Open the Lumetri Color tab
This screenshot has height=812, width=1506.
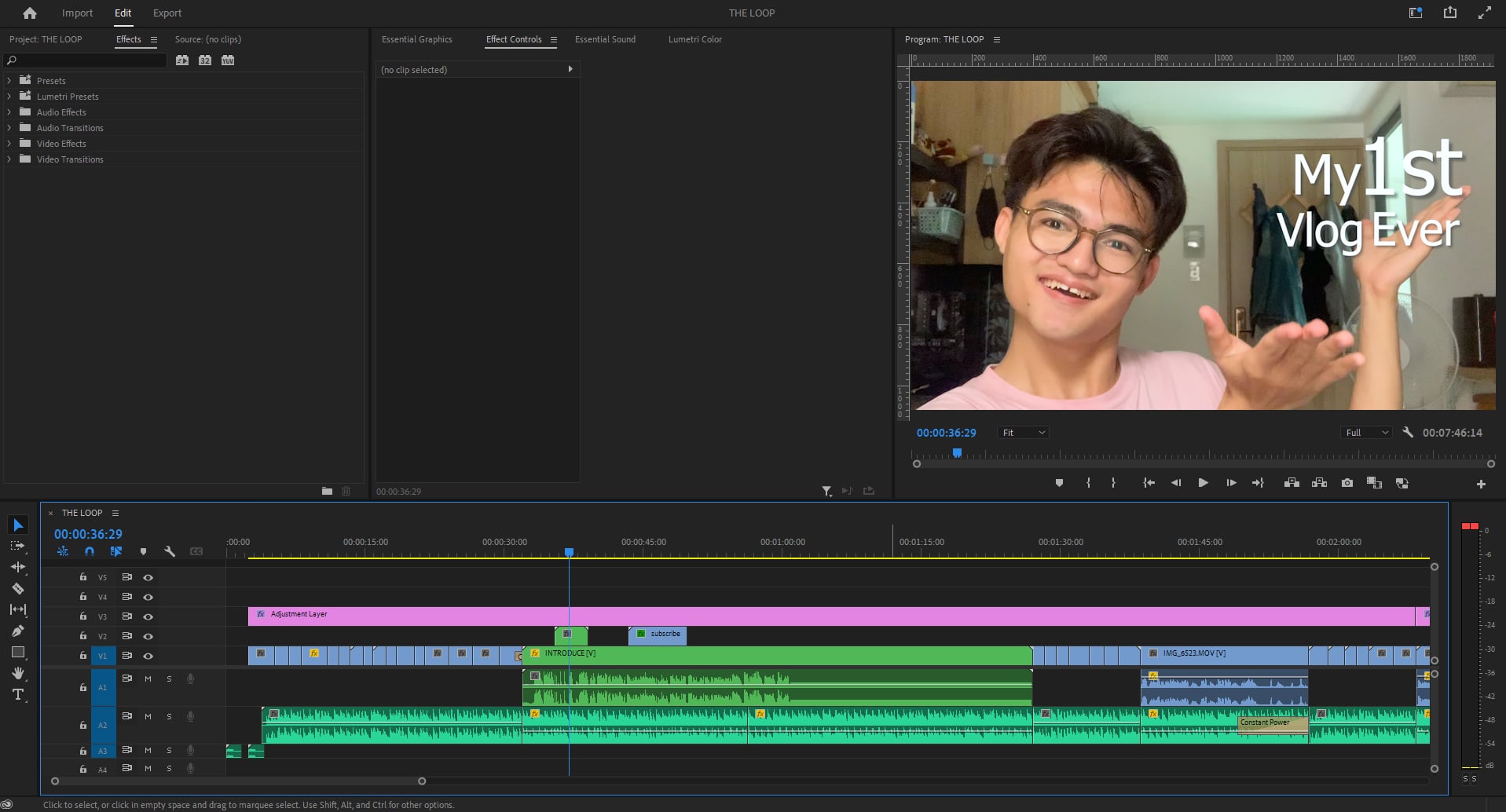(694, 39)
